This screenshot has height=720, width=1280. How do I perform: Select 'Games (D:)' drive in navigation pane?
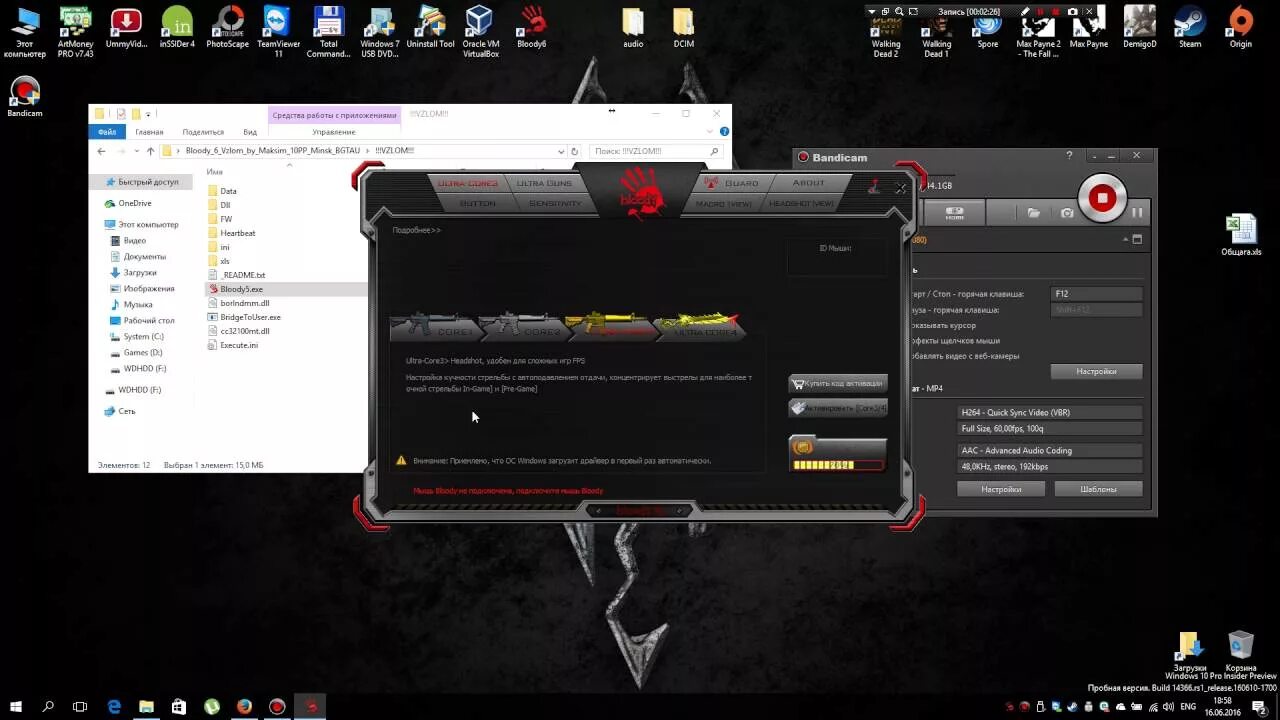point(135,352)
